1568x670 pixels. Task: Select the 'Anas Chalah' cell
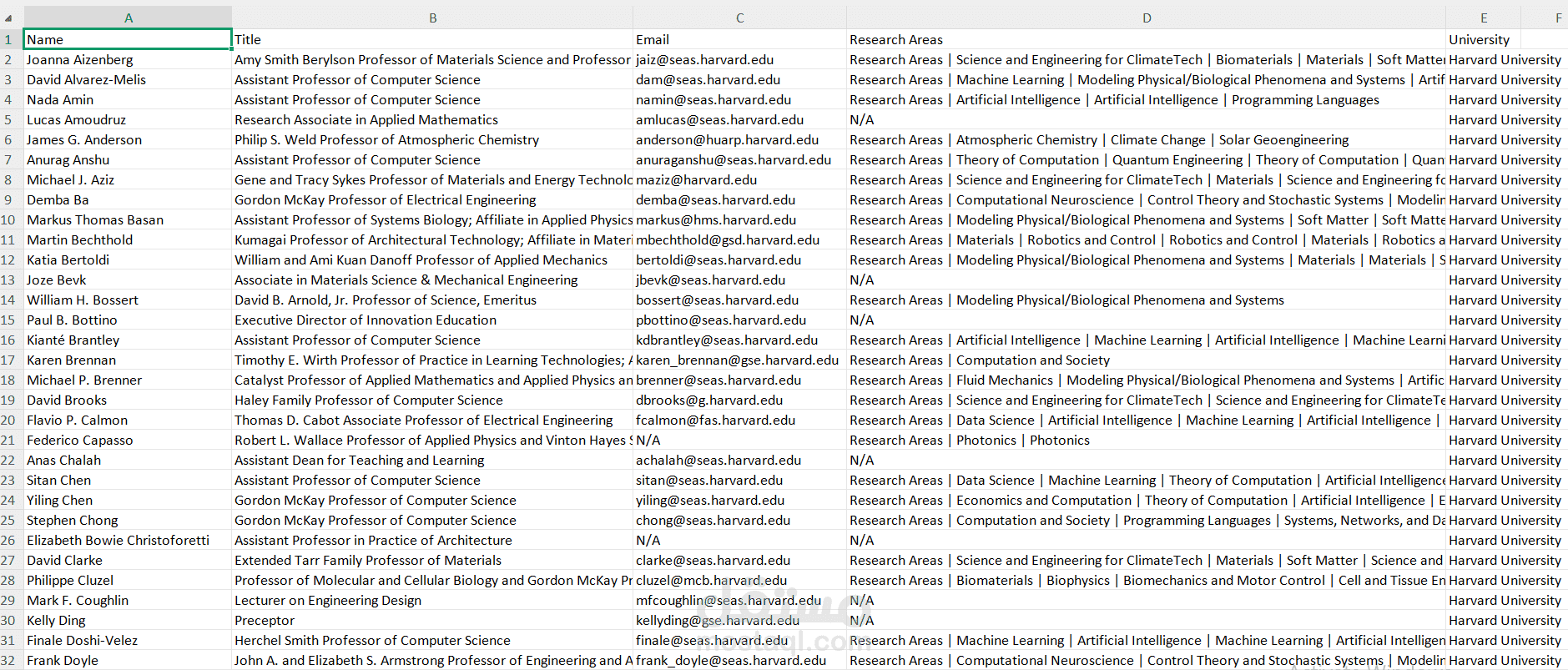point(128,460)
